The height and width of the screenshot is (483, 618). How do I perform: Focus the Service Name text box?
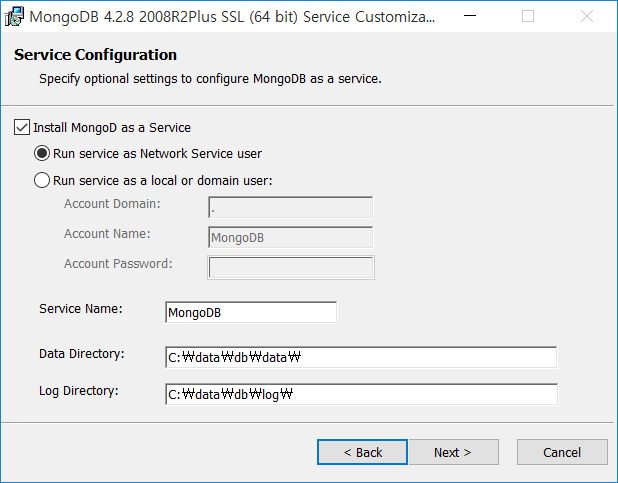[251, 312]
